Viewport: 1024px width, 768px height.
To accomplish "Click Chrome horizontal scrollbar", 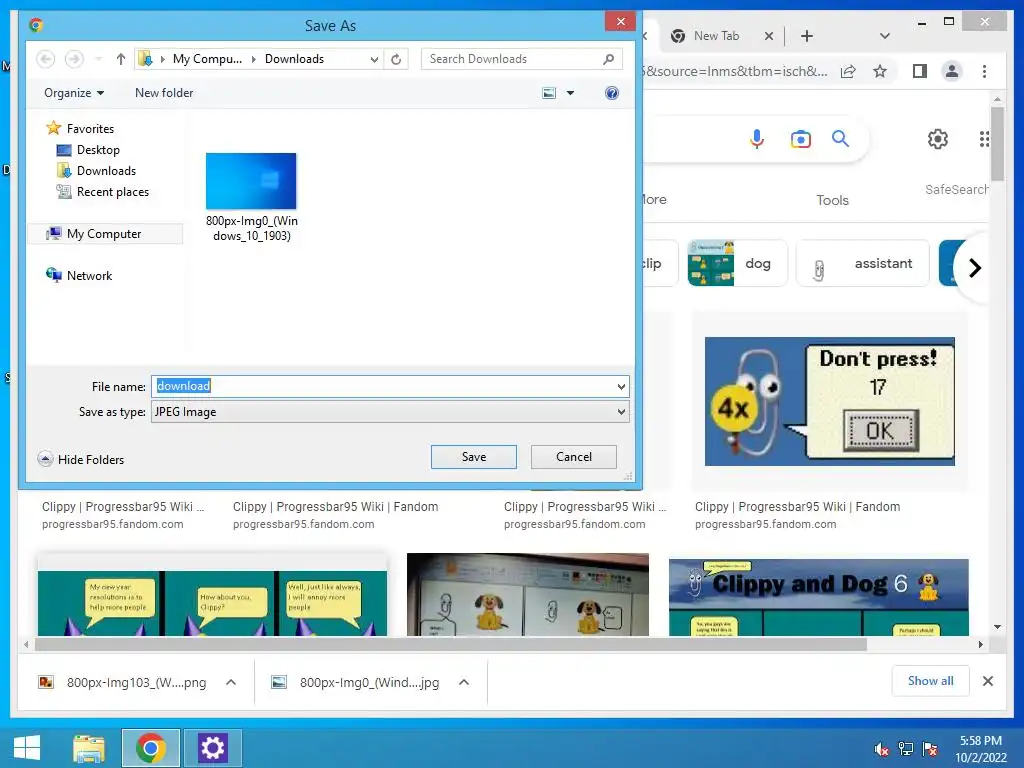I will [451, 645].
